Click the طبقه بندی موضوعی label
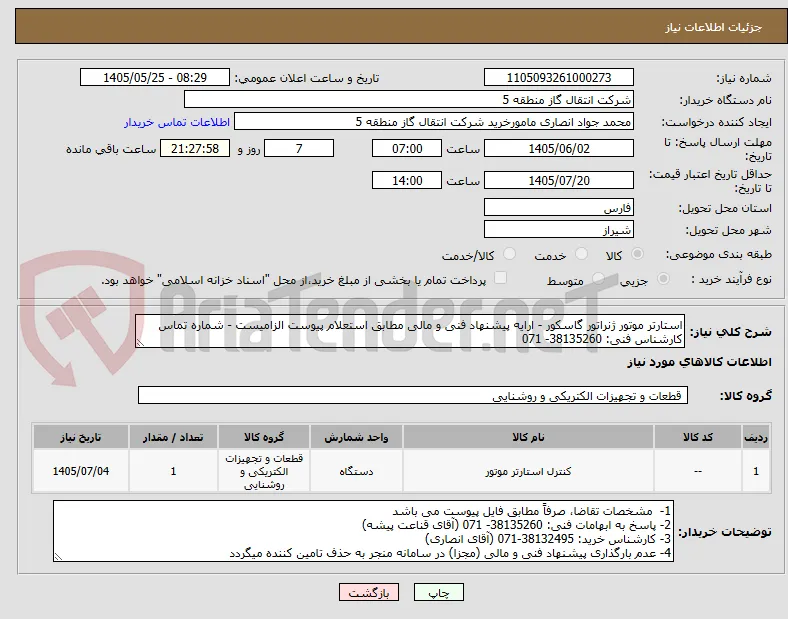788x619 pixels. pyautogui.click(x=718, y=255)
